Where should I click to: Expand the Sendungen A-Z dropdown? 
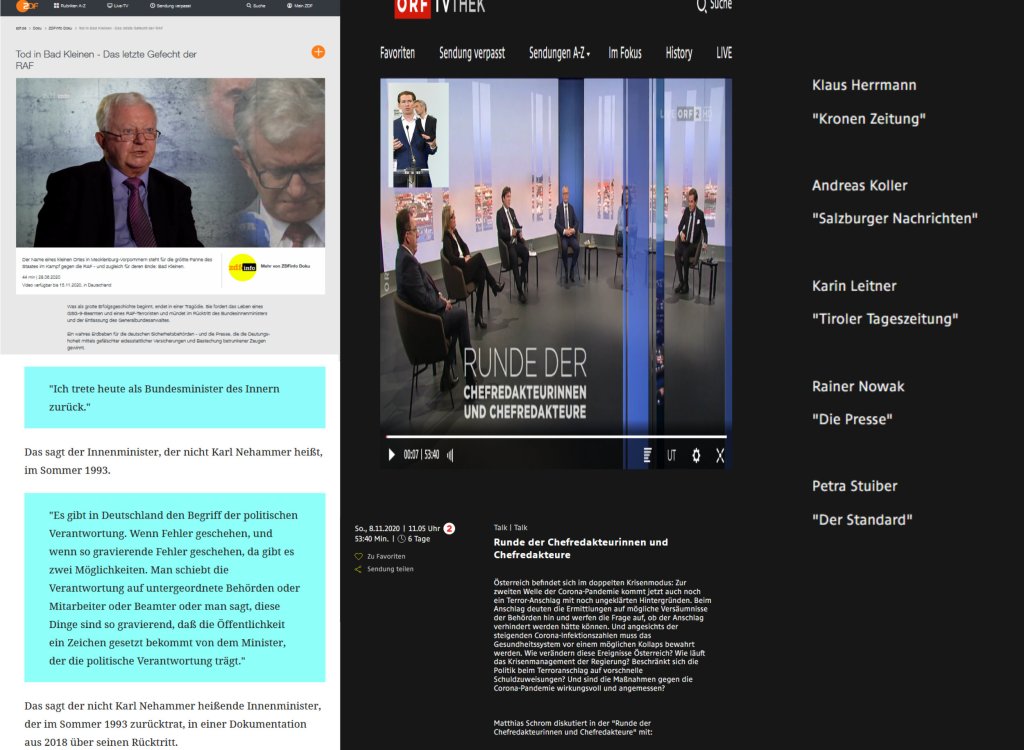point(559,53)
